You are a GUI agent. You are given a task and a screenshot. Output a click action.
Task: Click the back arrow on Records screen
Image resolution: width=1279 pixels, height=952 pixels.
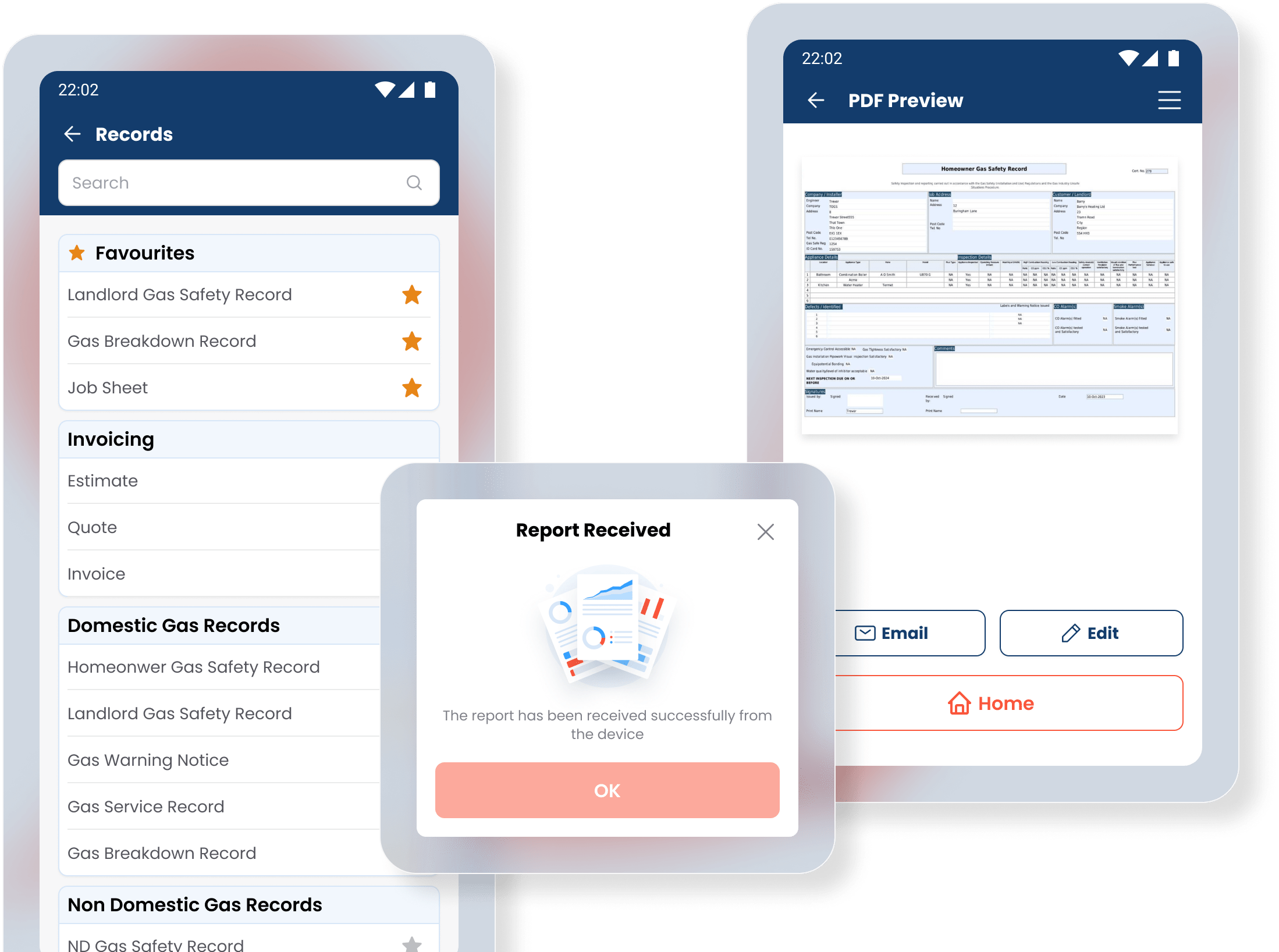click(73, 133)
